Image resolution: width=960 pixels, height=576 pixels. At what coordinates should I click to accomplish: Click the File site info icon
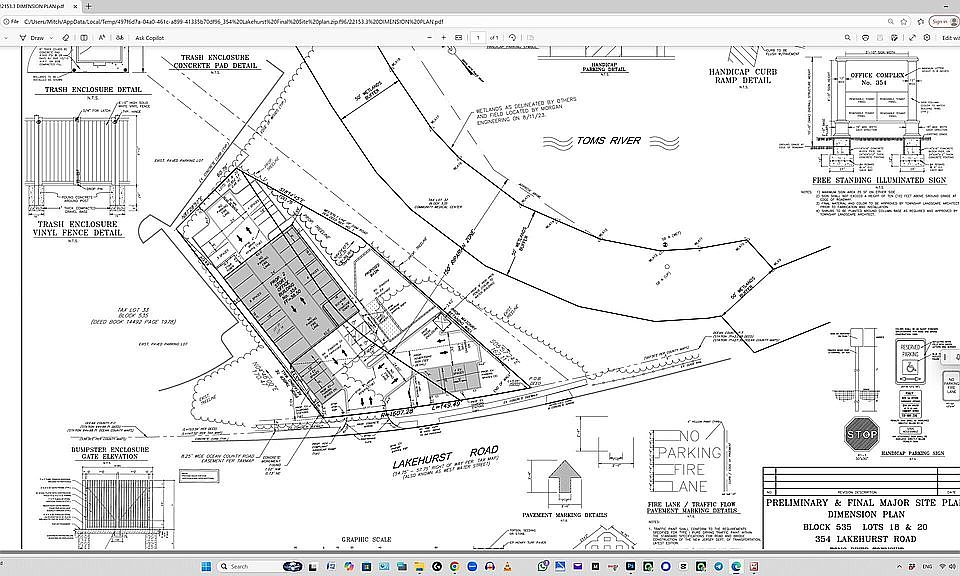[x=10, y=21]
